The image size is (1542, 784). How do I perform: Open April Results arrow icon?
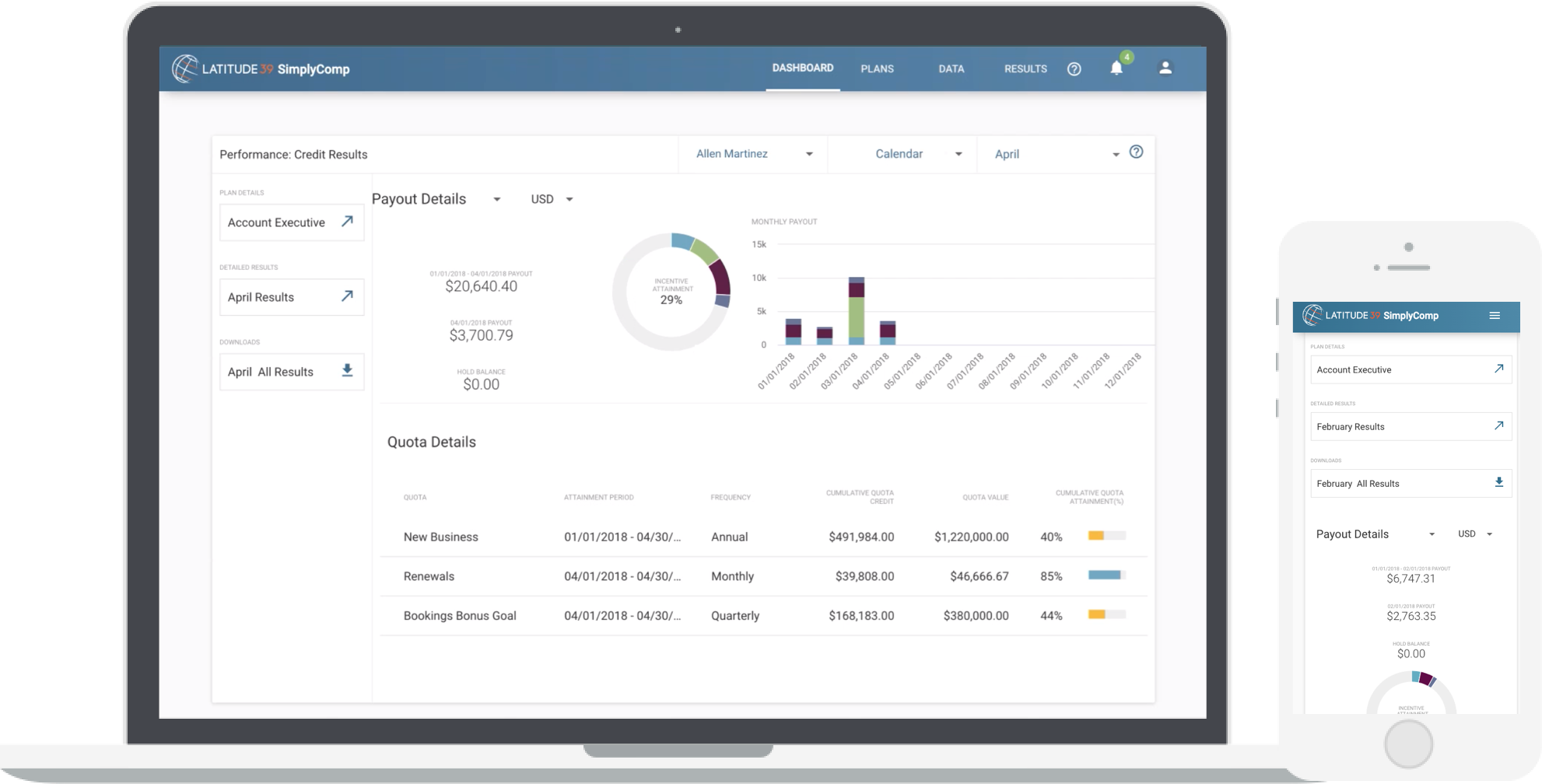(x=347, y=296)
